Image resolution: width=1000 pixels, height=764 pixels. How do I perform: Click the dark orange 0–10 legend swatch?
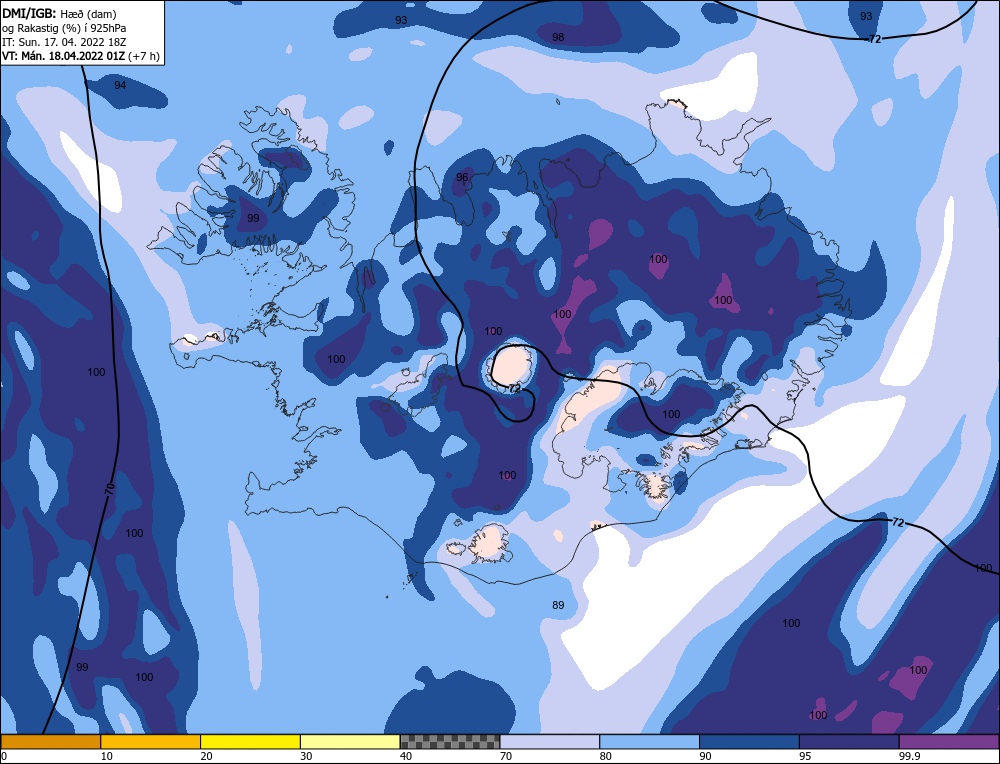[x=50, y=741]
